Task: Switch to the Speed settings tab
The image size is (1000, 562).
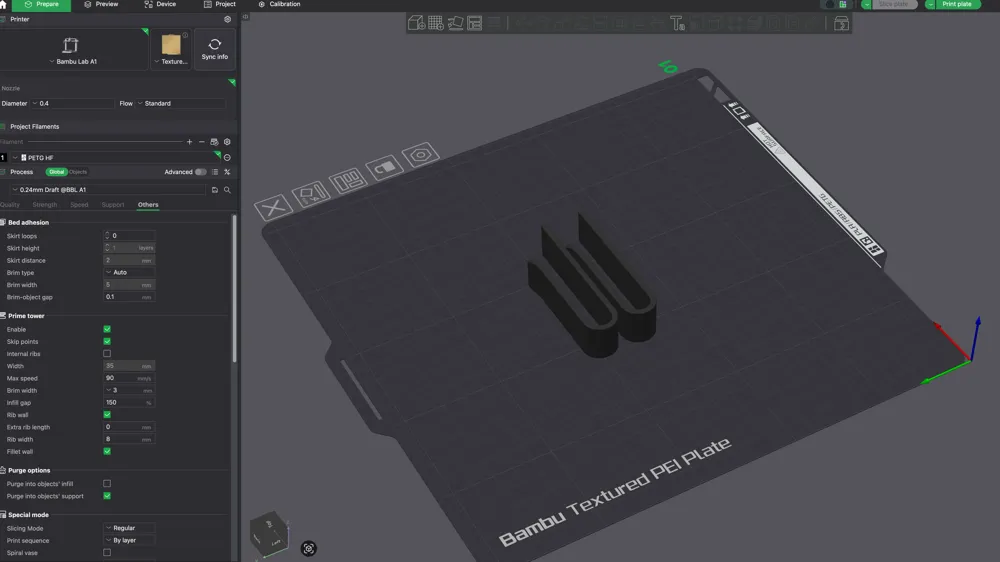Action: point(79,205)
